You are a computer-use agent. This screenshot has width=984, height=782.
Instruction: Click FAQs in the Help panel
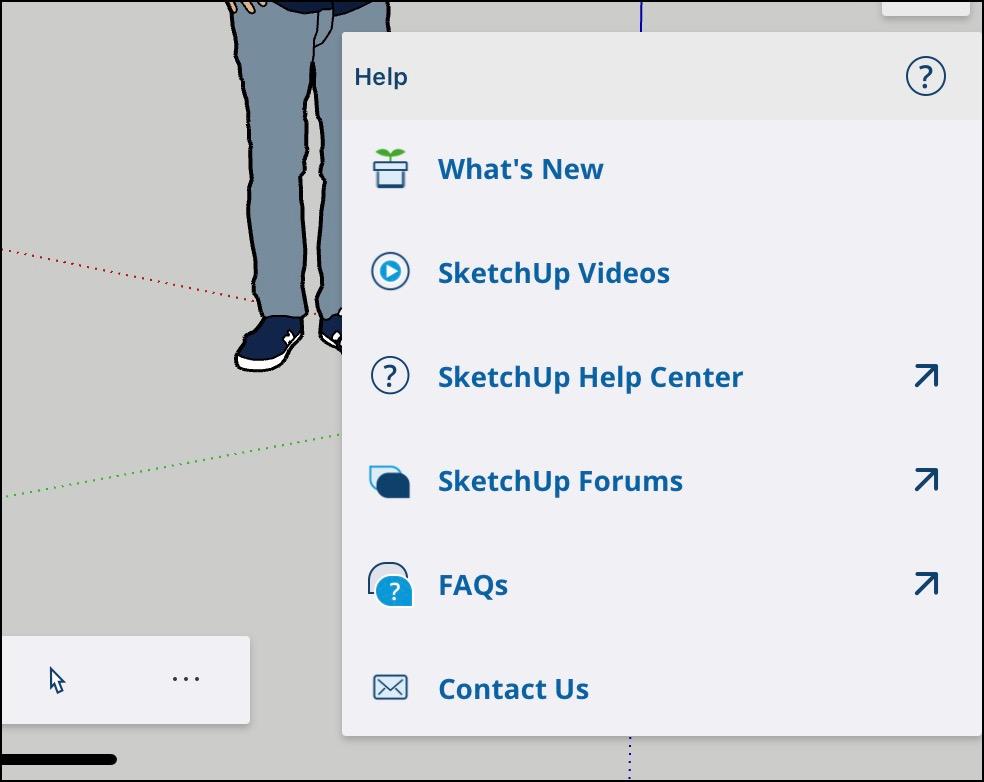(471, 584)
